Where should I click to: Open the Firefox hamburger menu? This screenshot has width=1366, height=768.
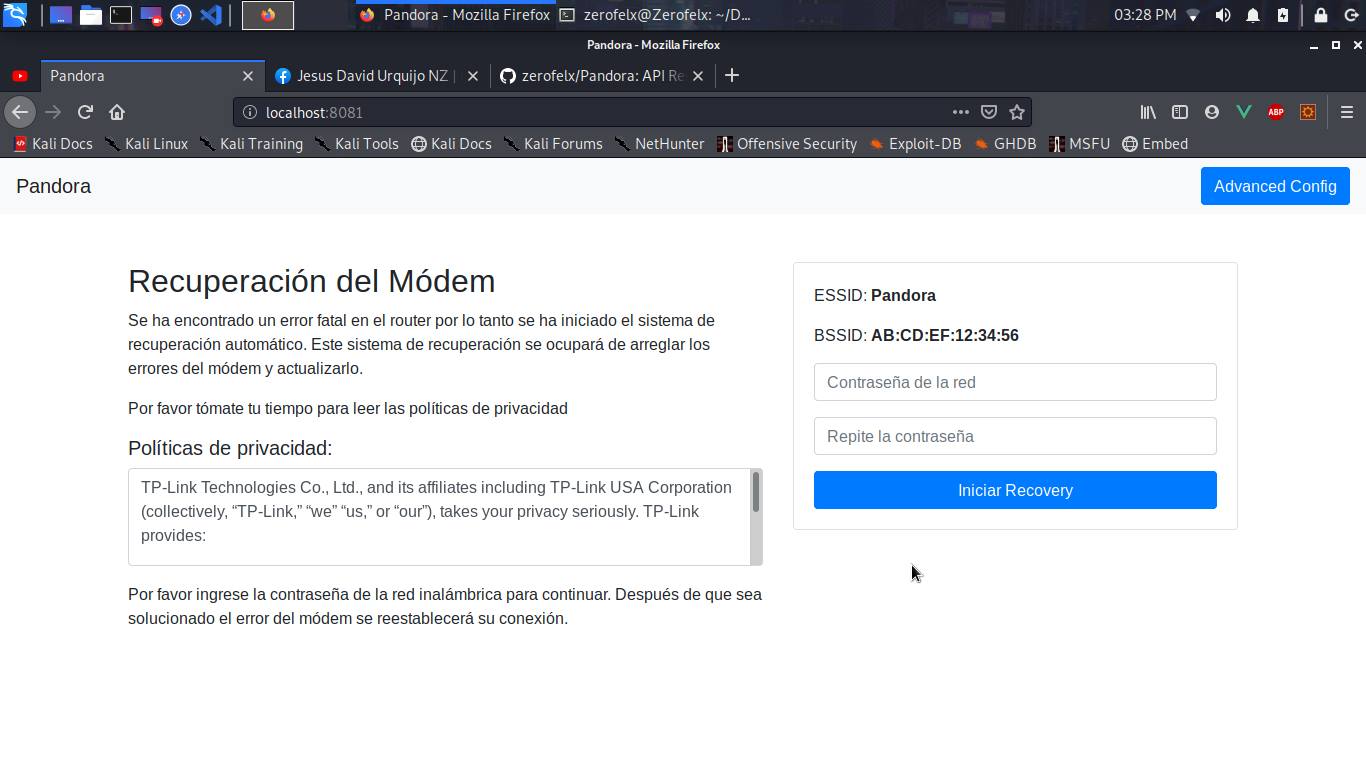point(1347,112)
